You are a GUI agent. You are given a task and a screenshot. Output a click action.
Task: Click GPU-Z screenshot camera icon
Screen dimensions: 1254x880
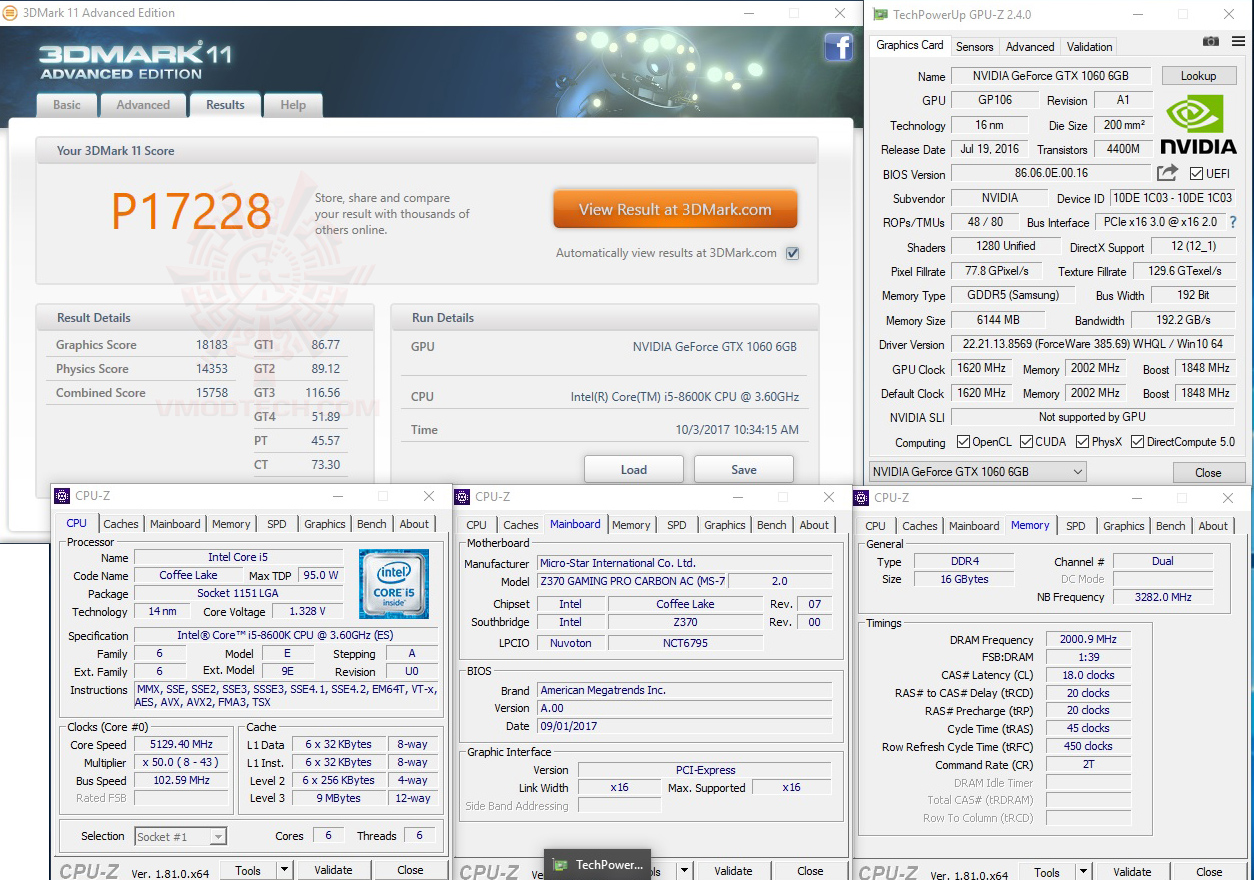[1211, 41]
